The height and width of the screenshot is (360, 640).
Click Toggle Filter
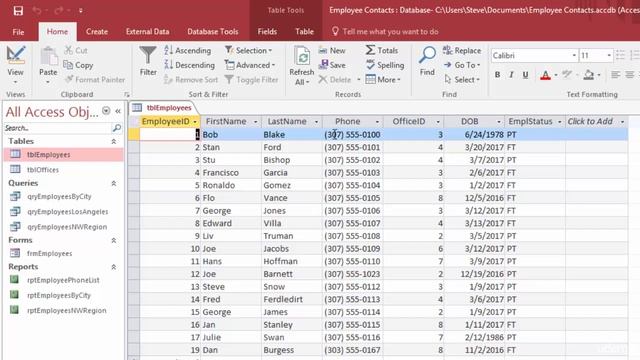pyautogui.click(x=251, y=80)
